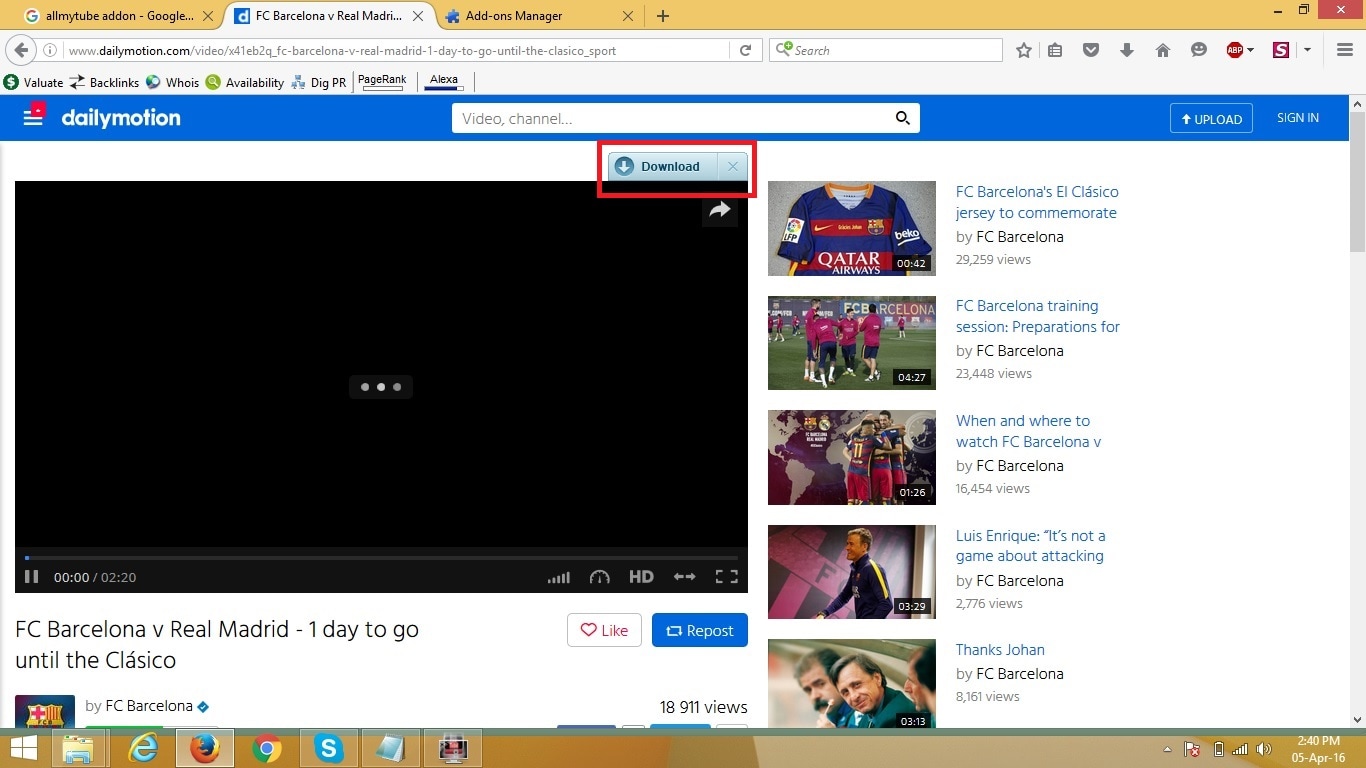This screenshot has width=1366, height=768.
Task: Open the Luis Enrique video thumbnail
Action: pyautogui.click(x=852, y=572)
